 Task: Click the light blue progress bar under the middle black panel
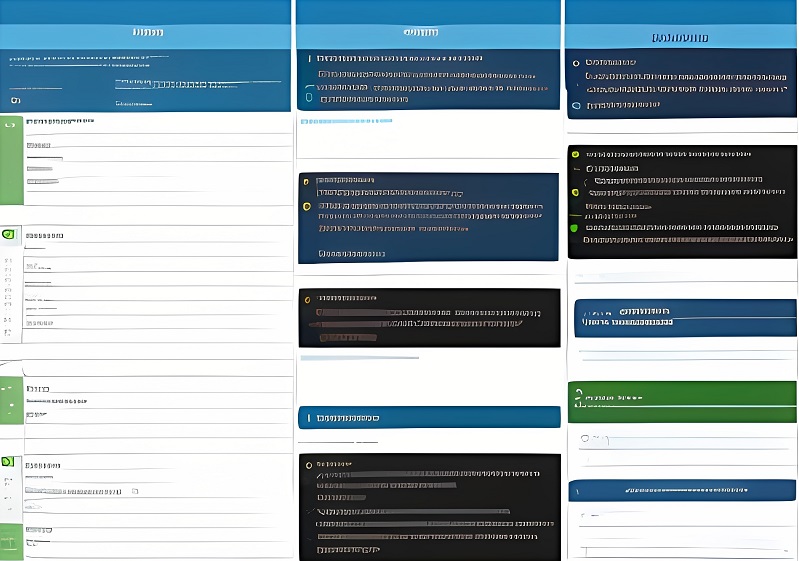(359, 357)
